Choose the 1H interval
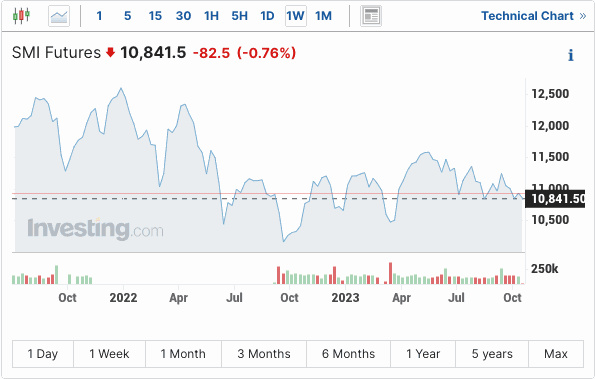Image resolution: width=595 pixels, height=379 pixels. [x=211, y=16]
